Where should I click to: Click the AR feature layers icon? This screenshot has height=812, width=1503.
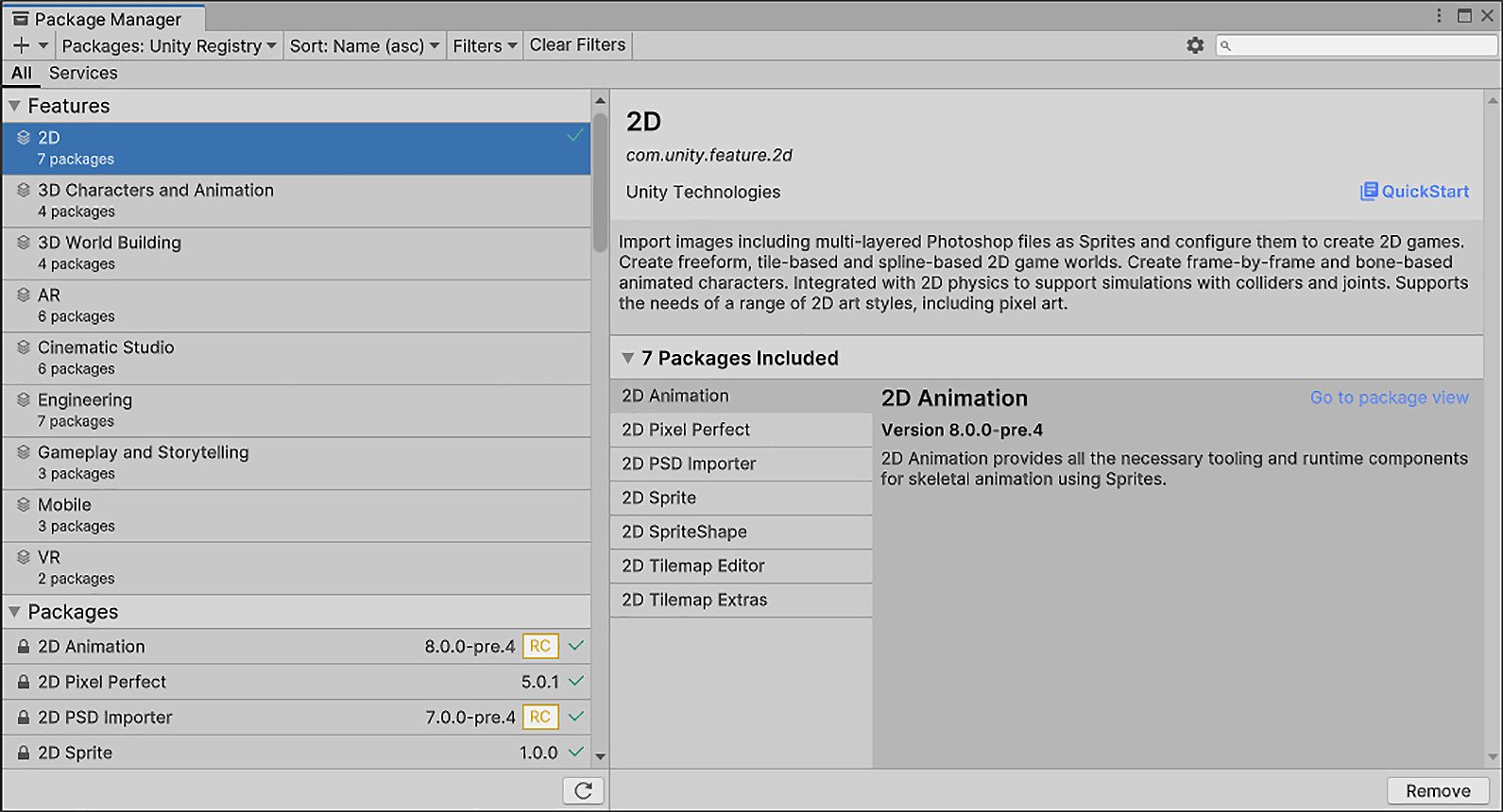(24, 296)
